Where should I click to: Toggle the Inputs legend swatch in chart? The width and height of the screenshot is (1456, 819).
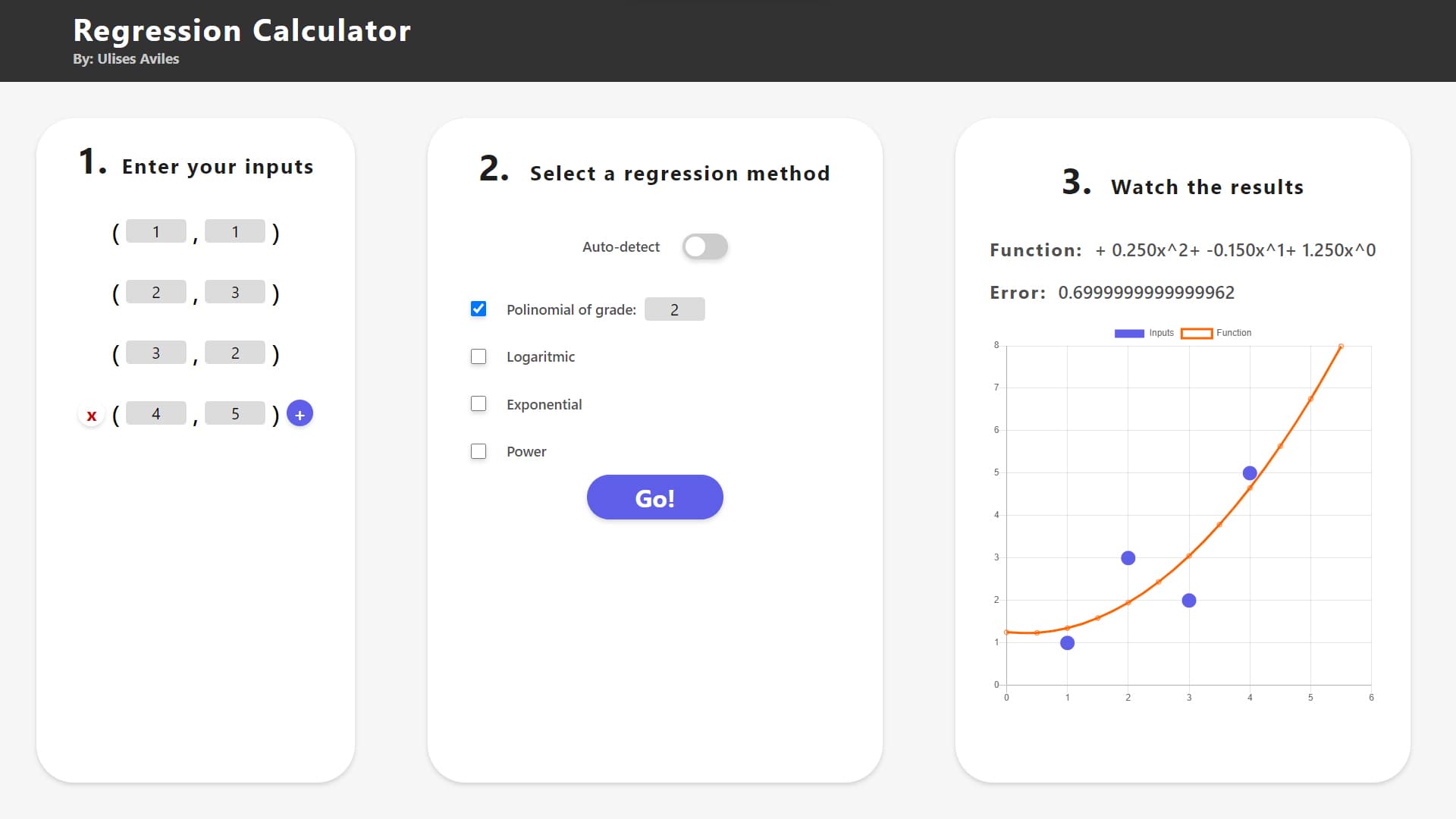click(x=1129, y=333)
